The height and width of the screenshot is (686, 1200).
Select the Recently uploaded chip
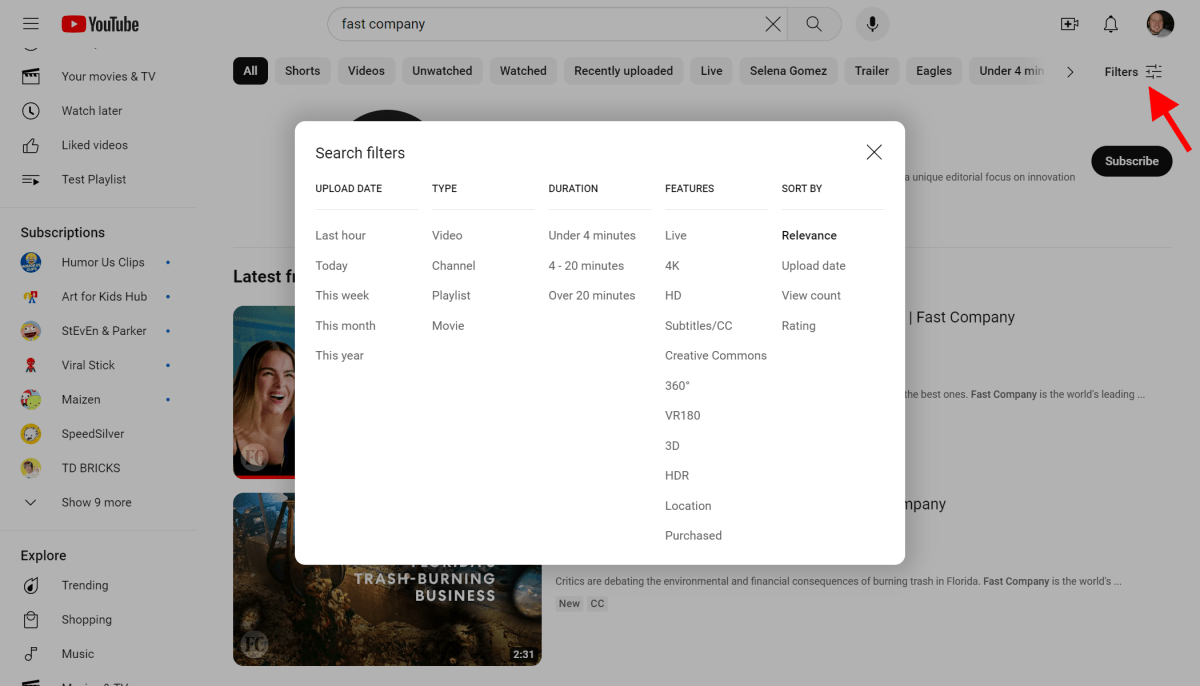tap(623, 71)
